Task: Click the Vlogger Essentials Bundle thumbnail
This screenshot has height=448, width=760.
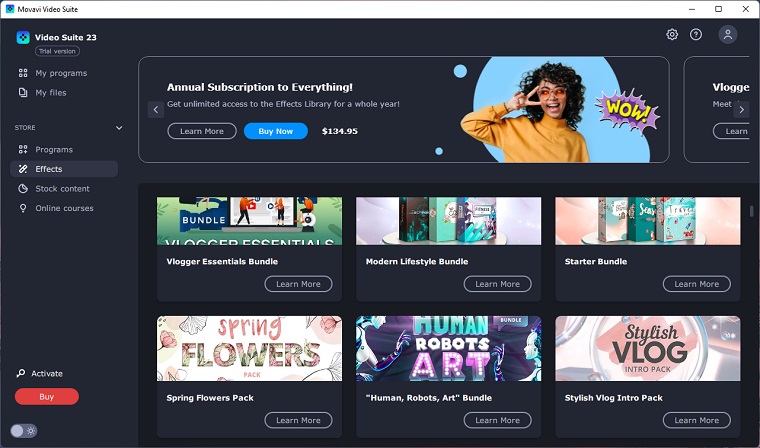Action: (250, 221)
